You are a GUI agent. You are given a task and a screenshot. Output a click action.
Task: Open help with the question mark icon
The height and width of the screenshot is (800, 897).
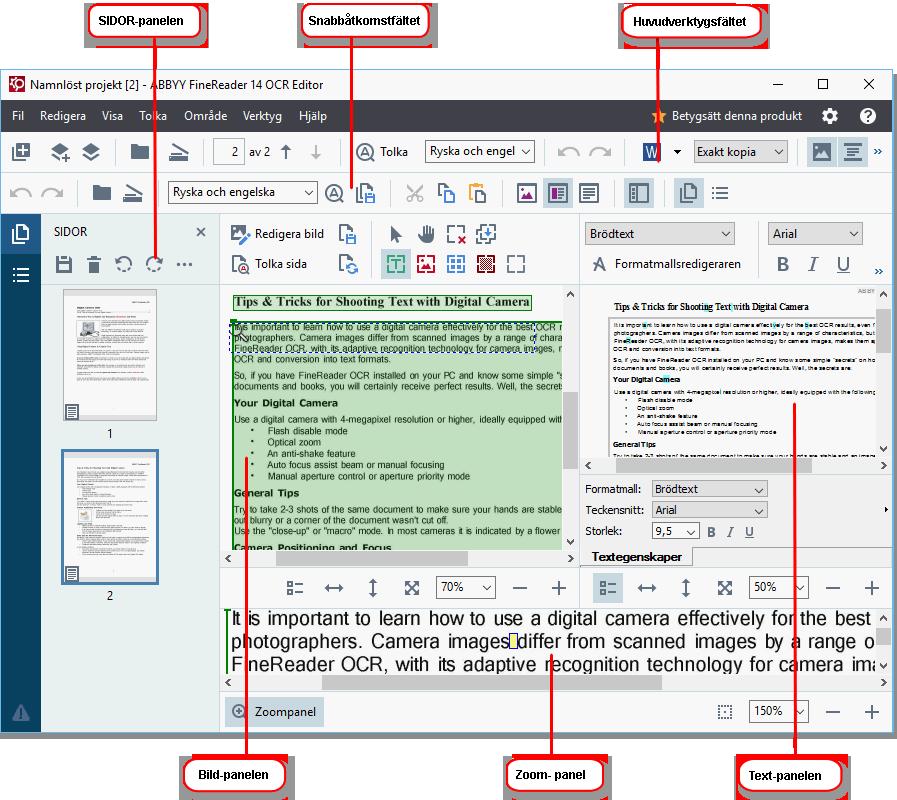tap(868, 116)
